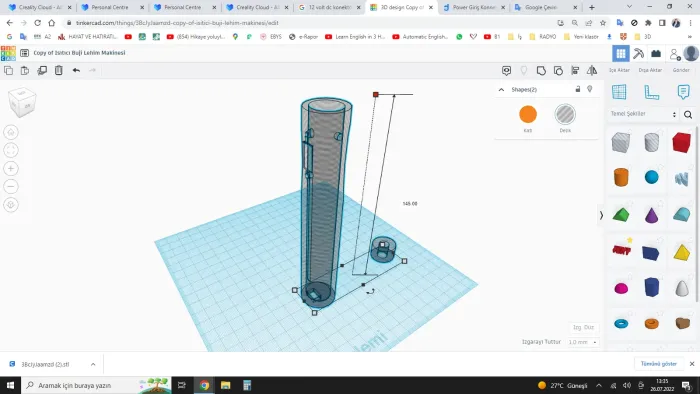Switch to the first Creality Cloud tab
This screenshot has height=394, width=700.
40,8
